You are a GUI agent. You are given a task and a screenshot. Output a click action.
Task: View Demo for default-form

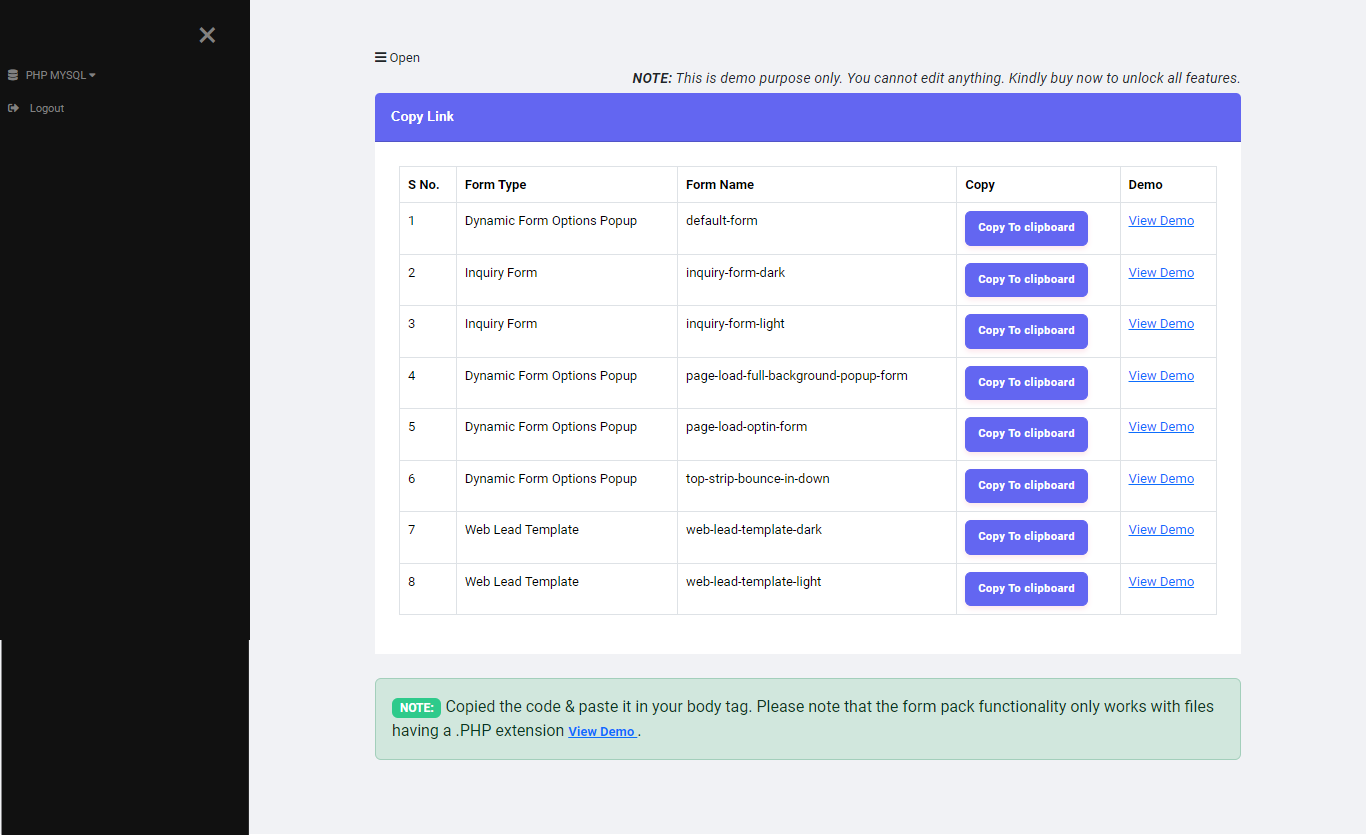1161,221
